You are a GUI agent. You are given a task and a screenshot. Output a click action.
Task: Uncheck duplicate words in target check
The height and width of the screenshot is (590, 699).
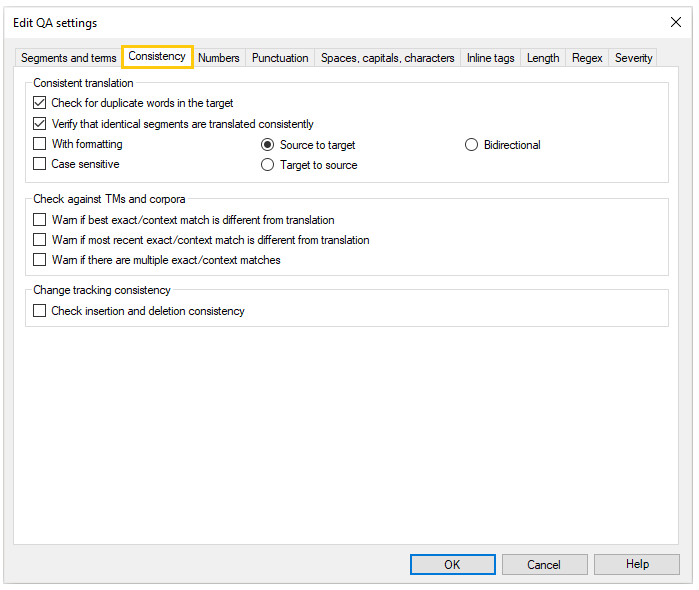(x=40, y=103)
